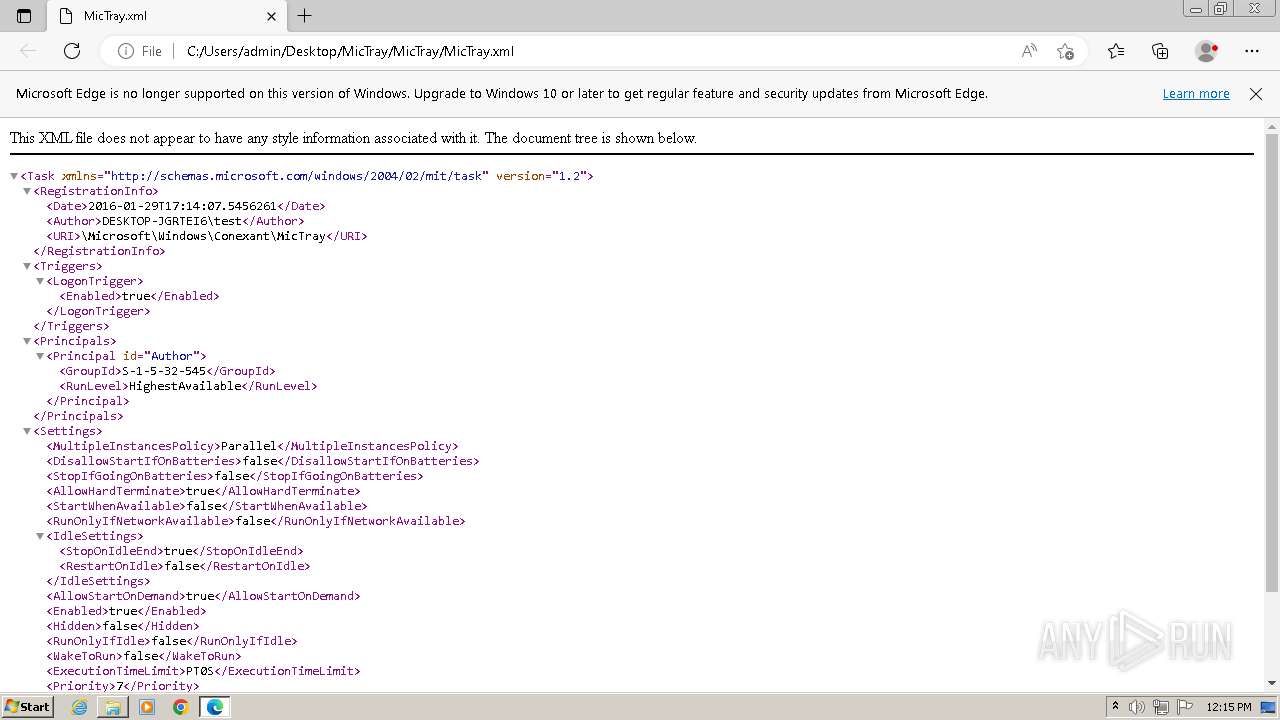Click the scroll-down arrow of page scrollbar
The height and width of the screenshot is (720, 1280).
(1272, 683)
